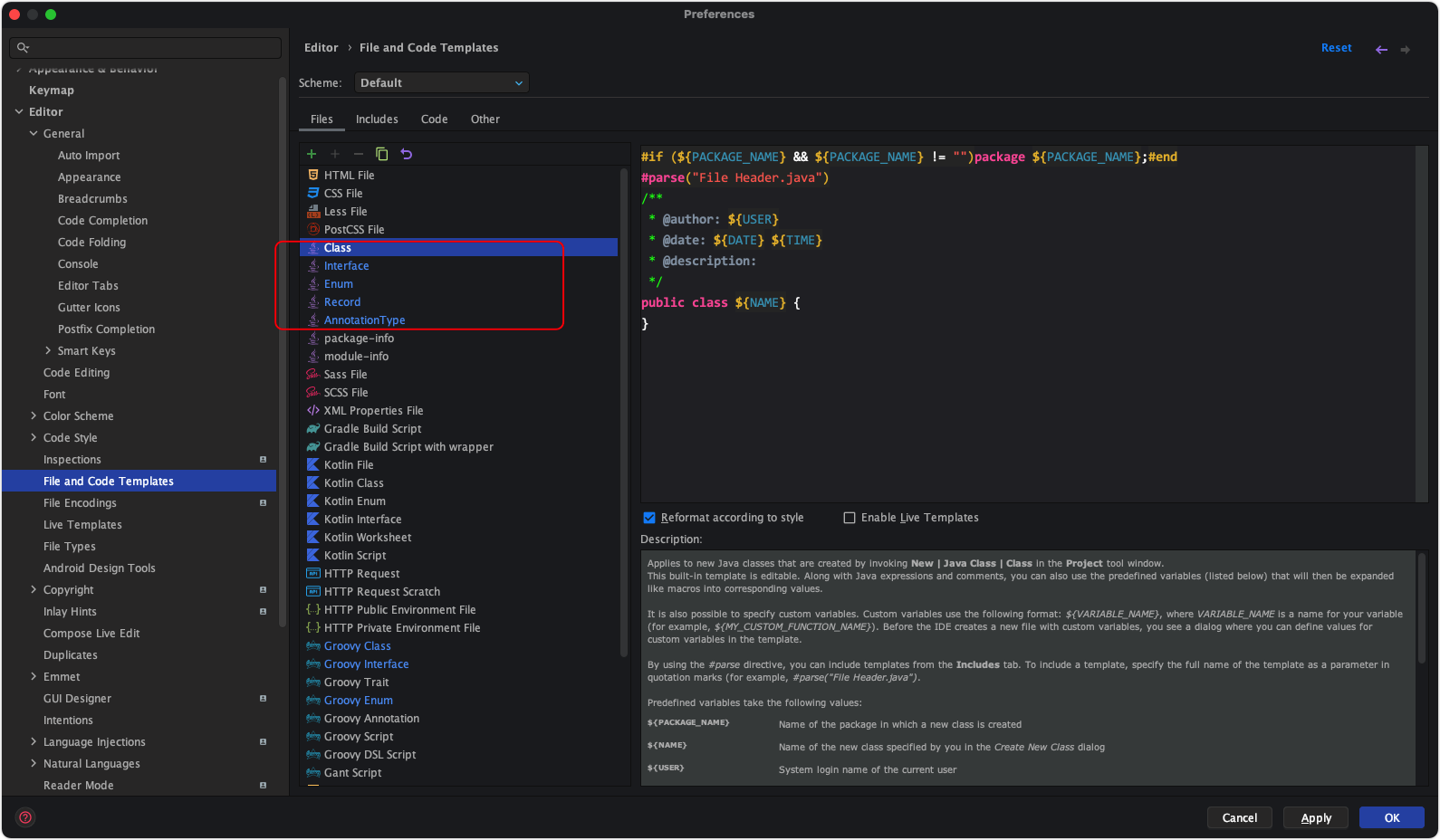Click the settings tree vertical scrollbar
This screenshot has width=1440, height=840.
pos(283,353)
